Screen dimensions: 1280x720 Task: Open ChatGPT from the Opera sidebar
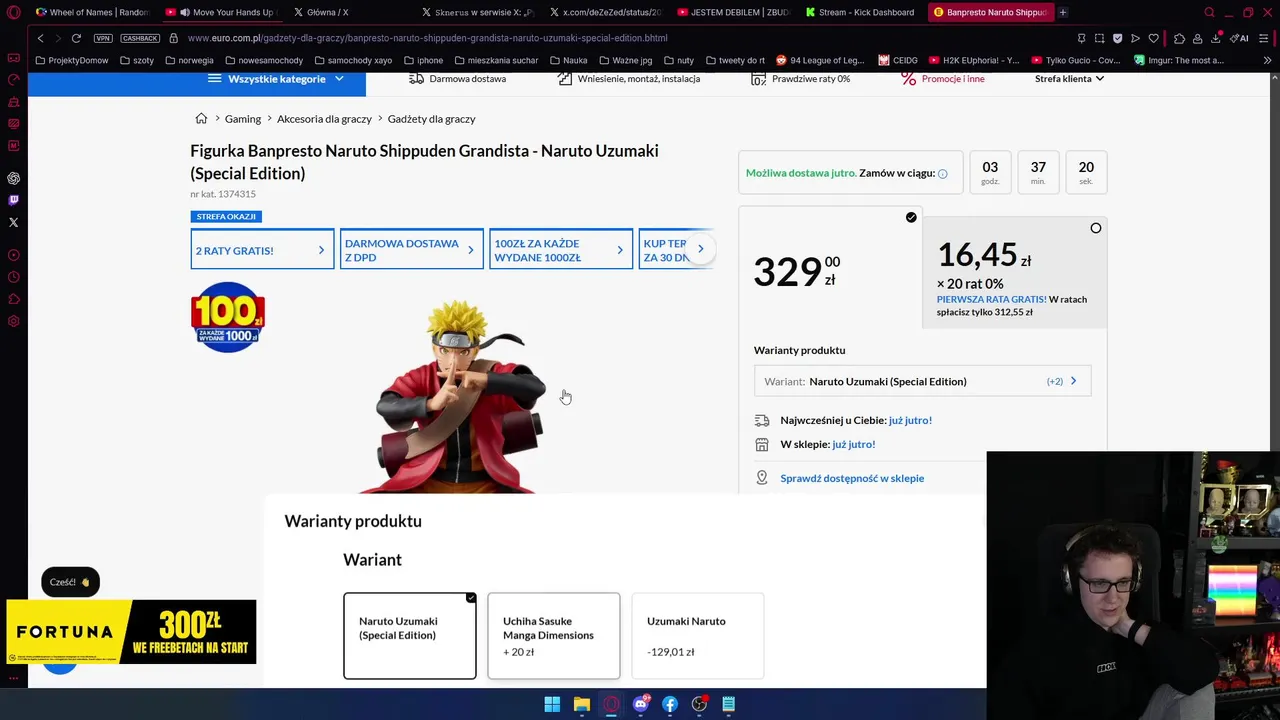coord(13,178)
